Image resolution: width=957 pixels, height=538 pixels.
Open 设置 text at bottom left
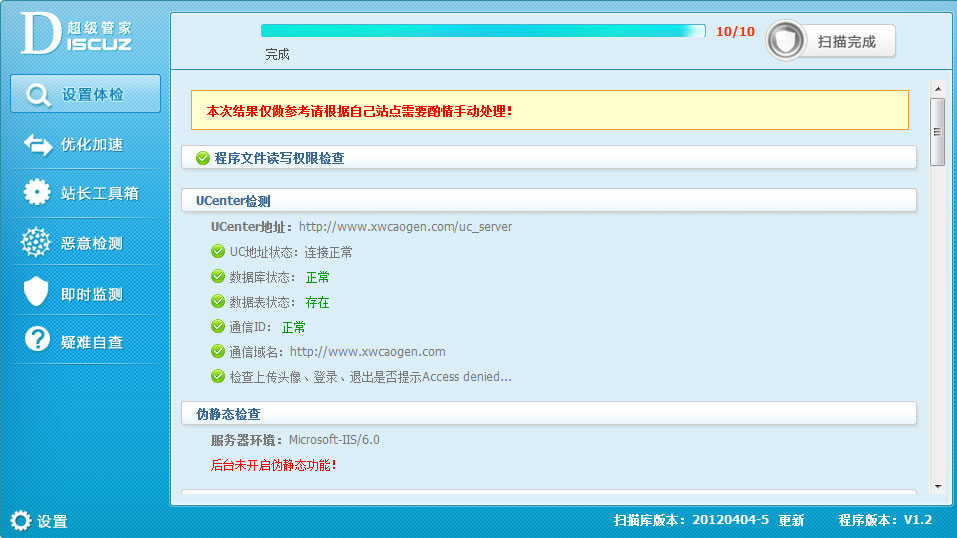pyautogui.click(x=52, y=522)
